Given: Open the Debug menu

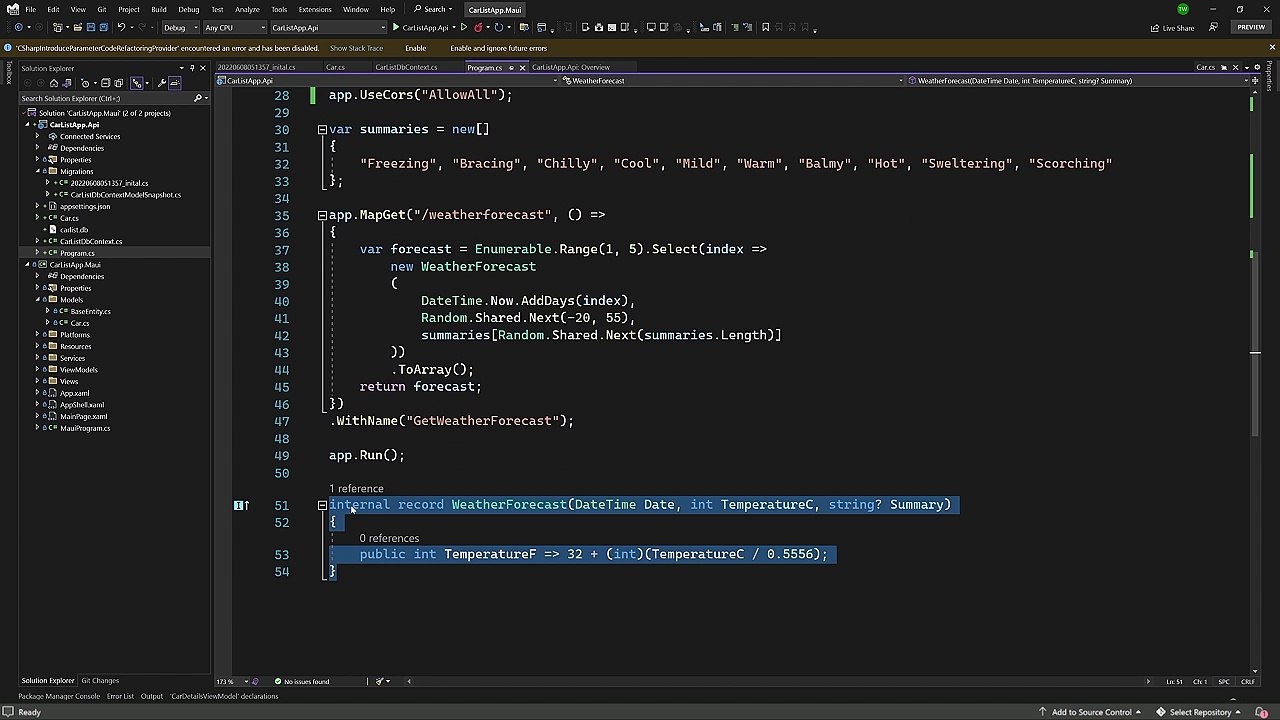Looking at the screenshot, I should pos(188,9).
